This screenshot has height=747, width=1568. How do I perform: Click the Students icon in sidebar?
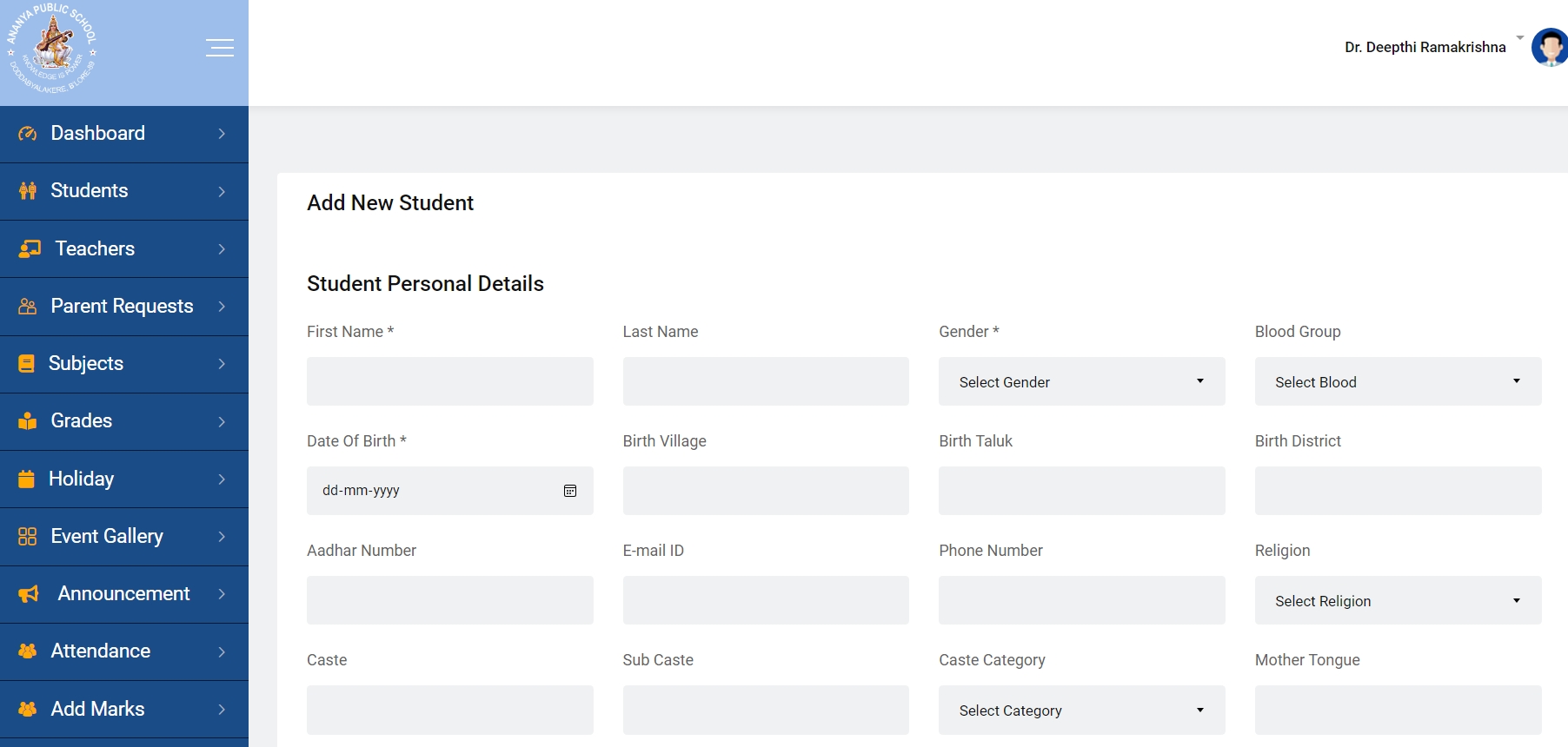28,191
